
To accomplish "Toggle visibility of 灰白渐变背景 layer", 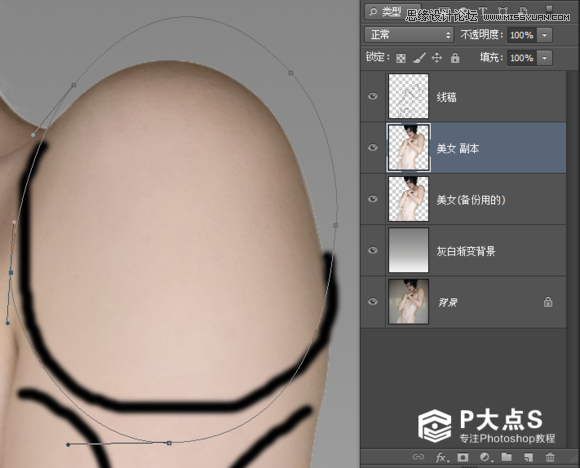I will (x=373, y=250).
